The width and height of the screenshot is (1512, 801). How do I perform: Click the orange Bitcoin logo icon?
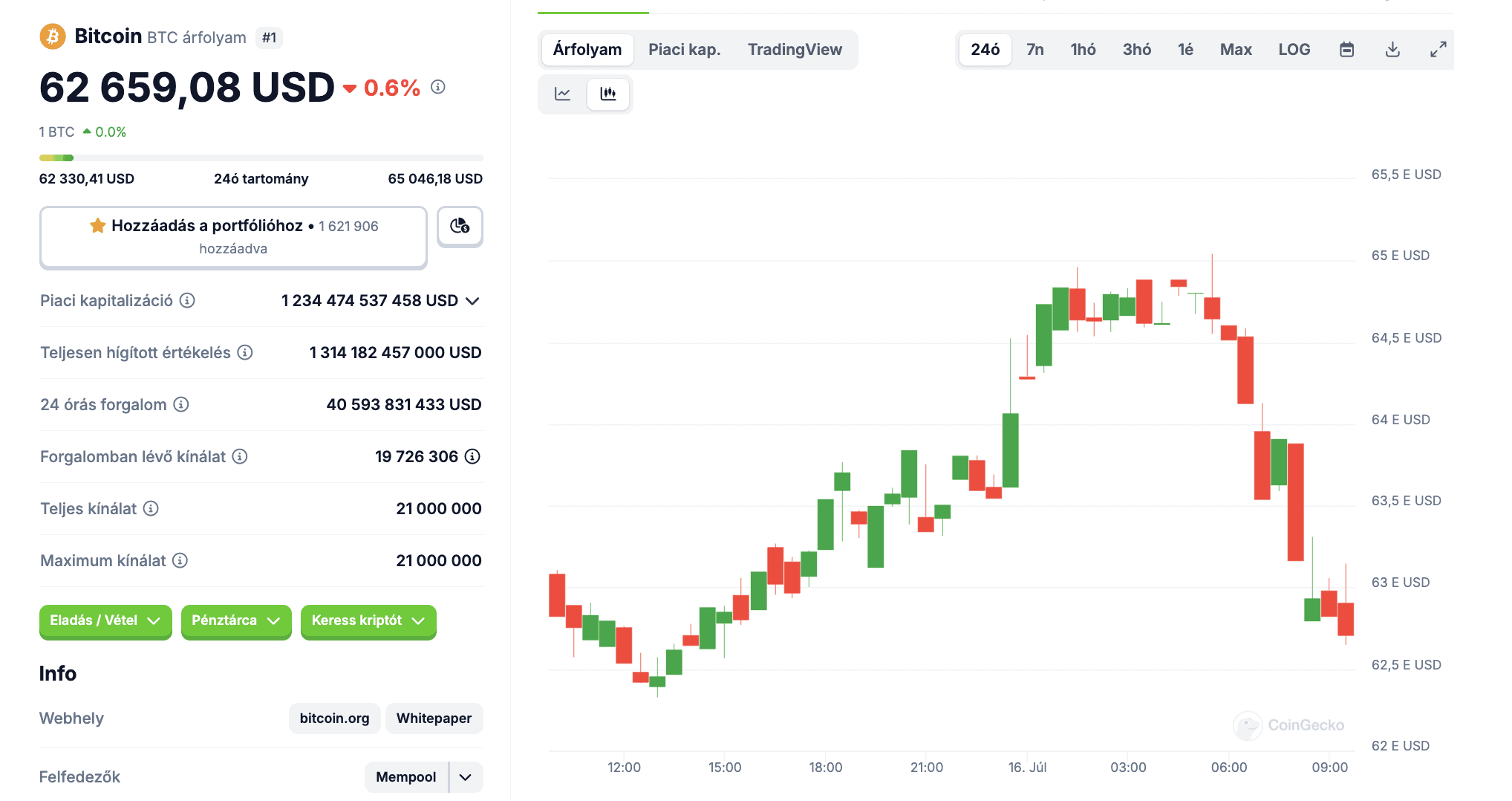click(53, 36)
